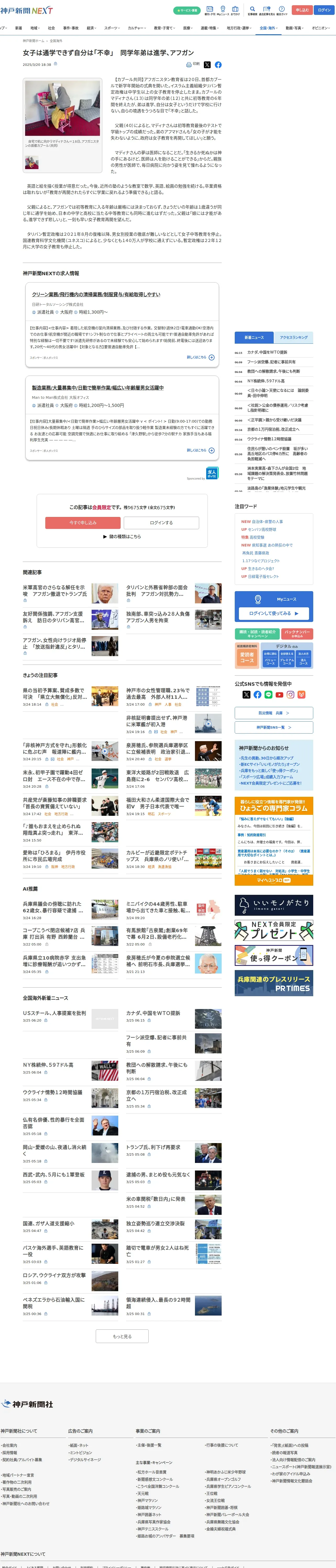Open official X account icon in sidebar
The image size is (336, 1568).
pos(246,695)
